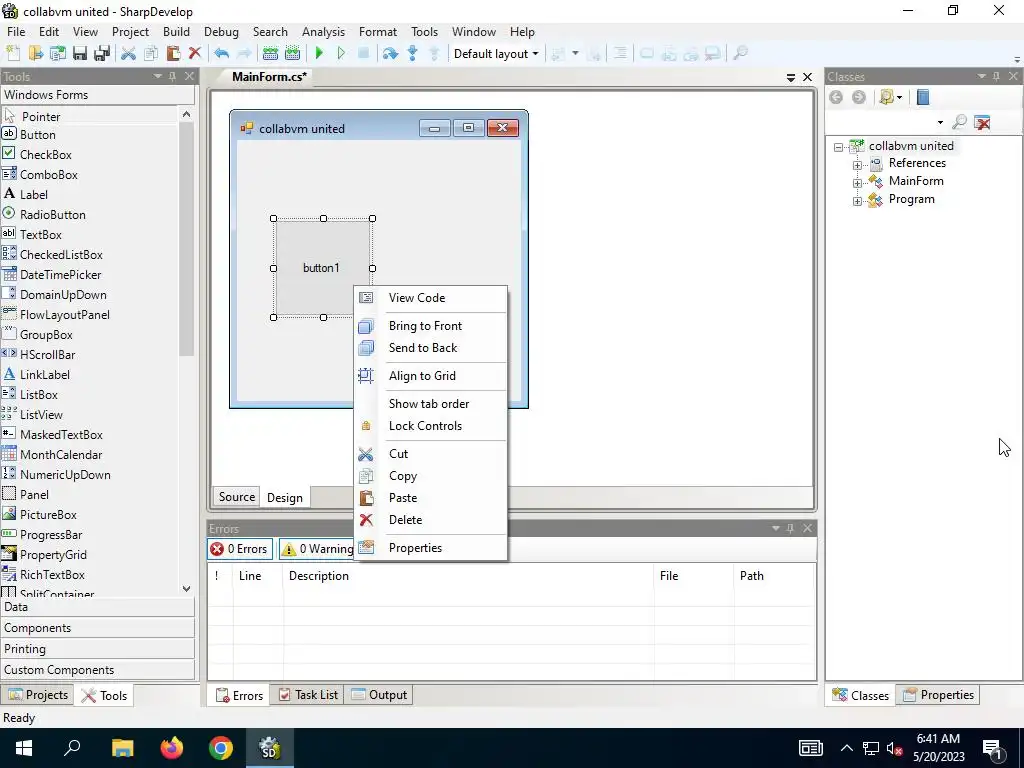Toggle the 0 Warnings filter button
Image resolution: width=1024 pixels, height=768 pixels.
pos(317,549)
